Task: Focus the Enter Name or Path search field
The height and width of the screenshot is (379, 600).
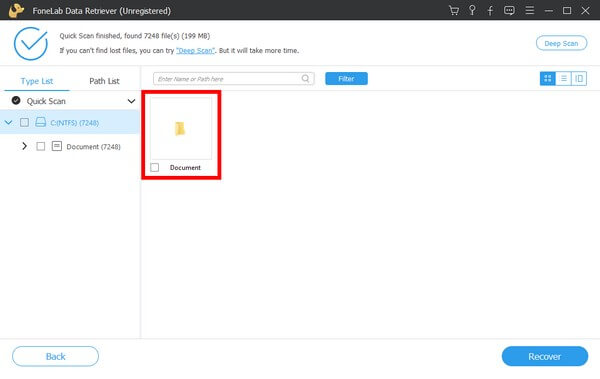Action: 233,79
